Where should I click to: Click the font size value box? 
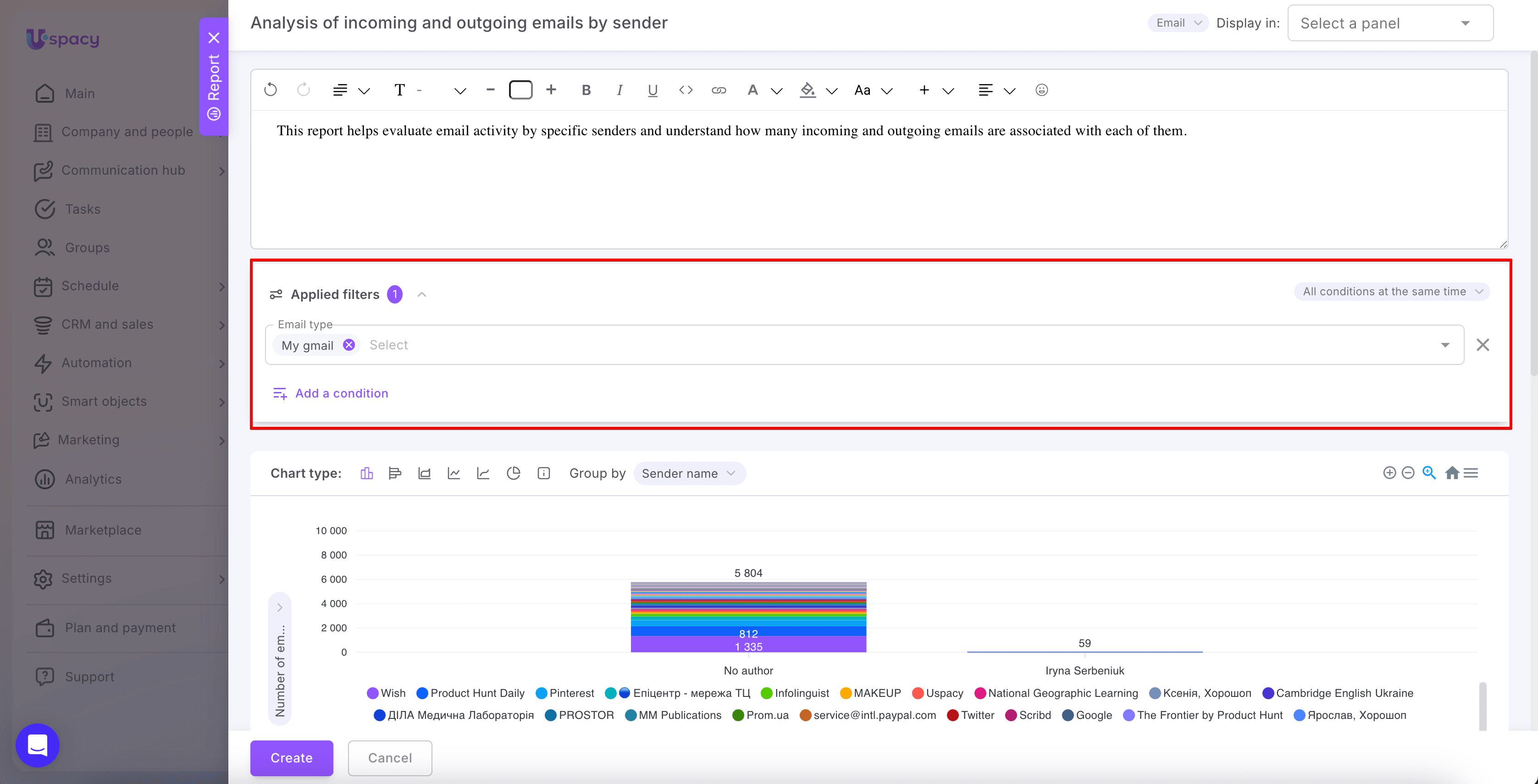pos(520,89)
